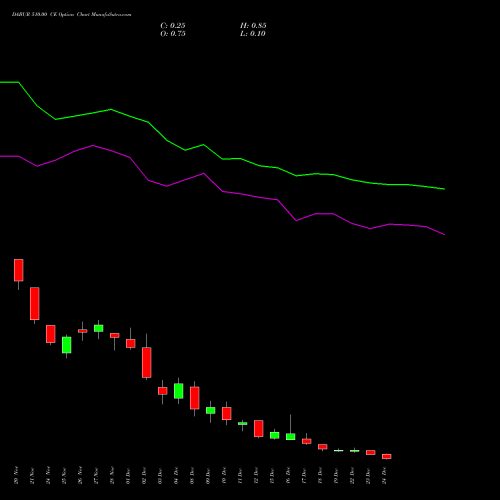Select the "02 Dec" date axis label
The width and height of the screenshot is (500, 500).
pos(144,475)
